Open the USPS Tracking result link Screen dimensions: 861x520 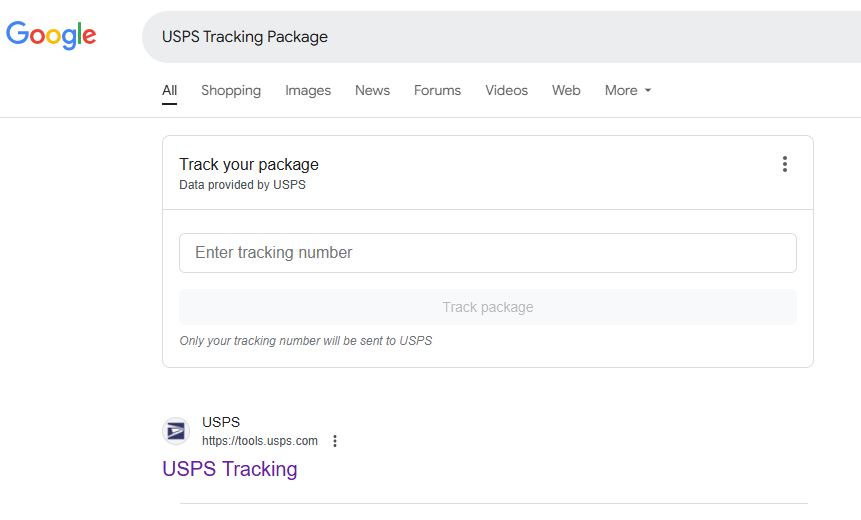pos(230,469)
